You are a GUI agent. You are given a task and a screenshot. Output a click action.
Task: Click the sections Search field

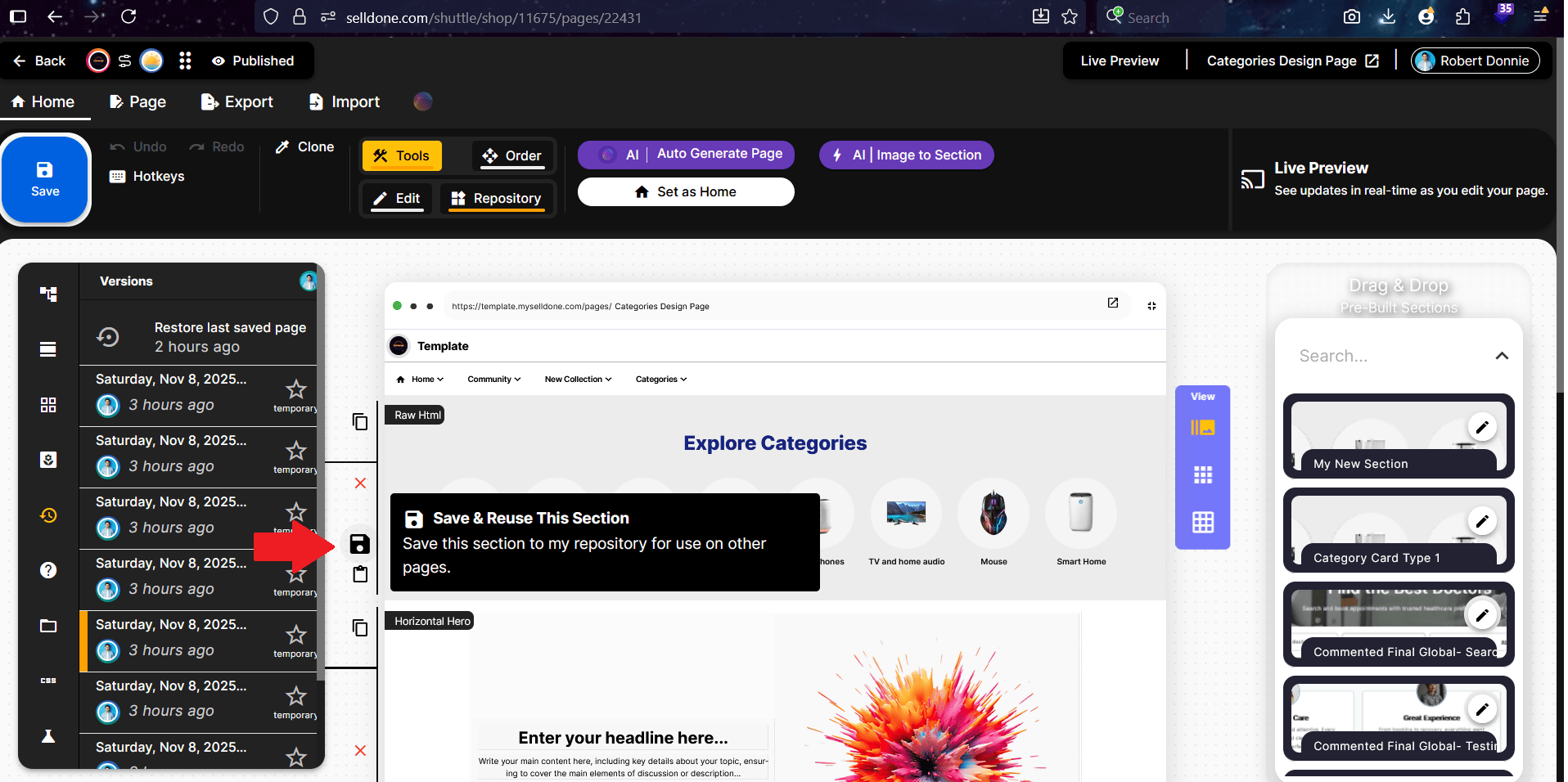1390,356
